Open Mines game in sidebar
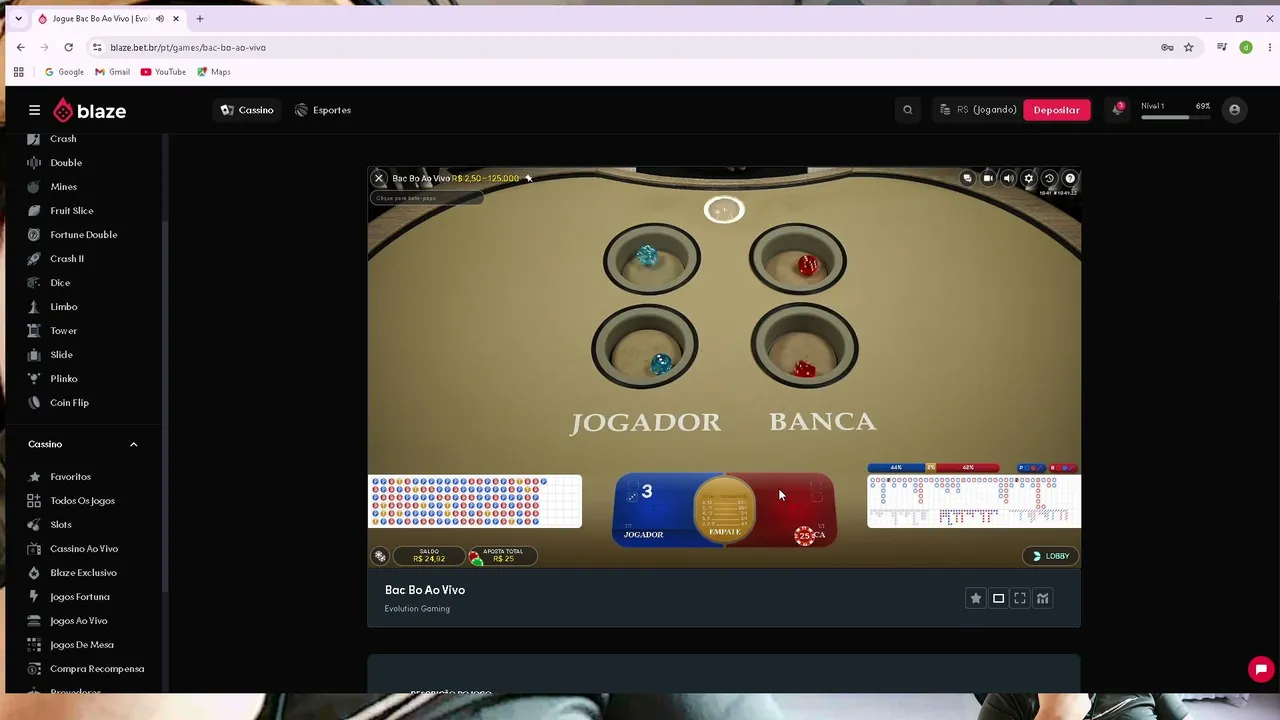The width and height of the screenshot is (1280, 720). click(x=63, y=187)
